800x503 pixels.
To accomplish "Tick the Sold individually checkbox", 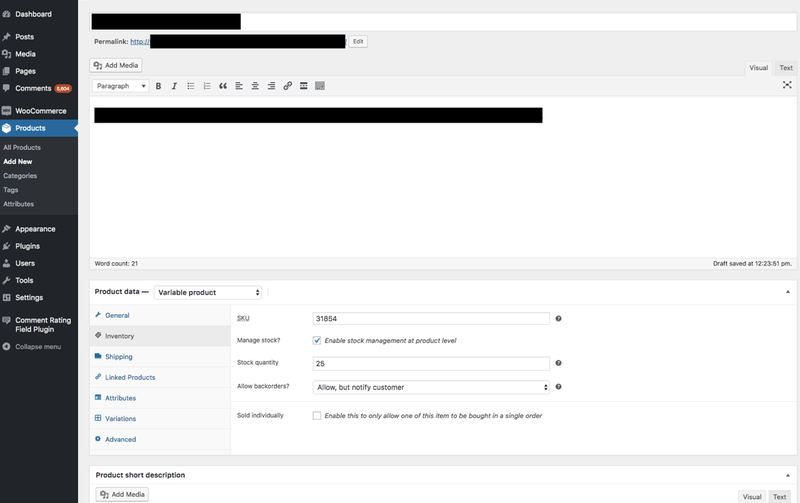I will pyautogui.click(x=317, y=416).
